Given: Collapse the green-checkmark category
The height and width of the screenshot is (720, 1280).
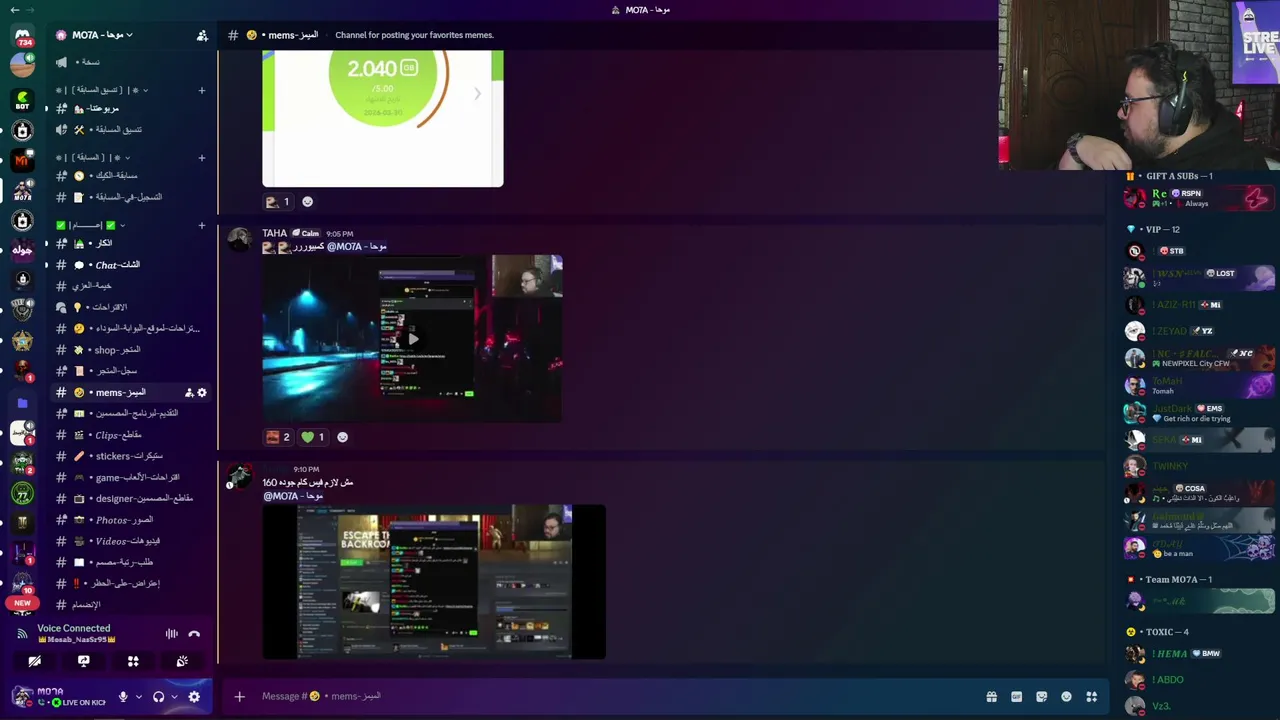Looking at the screenshot, I should click(x=90, y=225).
